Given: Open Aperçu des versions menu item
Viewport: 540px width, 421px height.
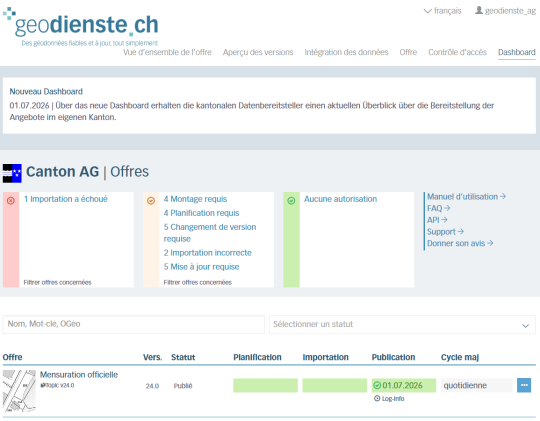Looking at the screenshot, I should tap(258, 52).
